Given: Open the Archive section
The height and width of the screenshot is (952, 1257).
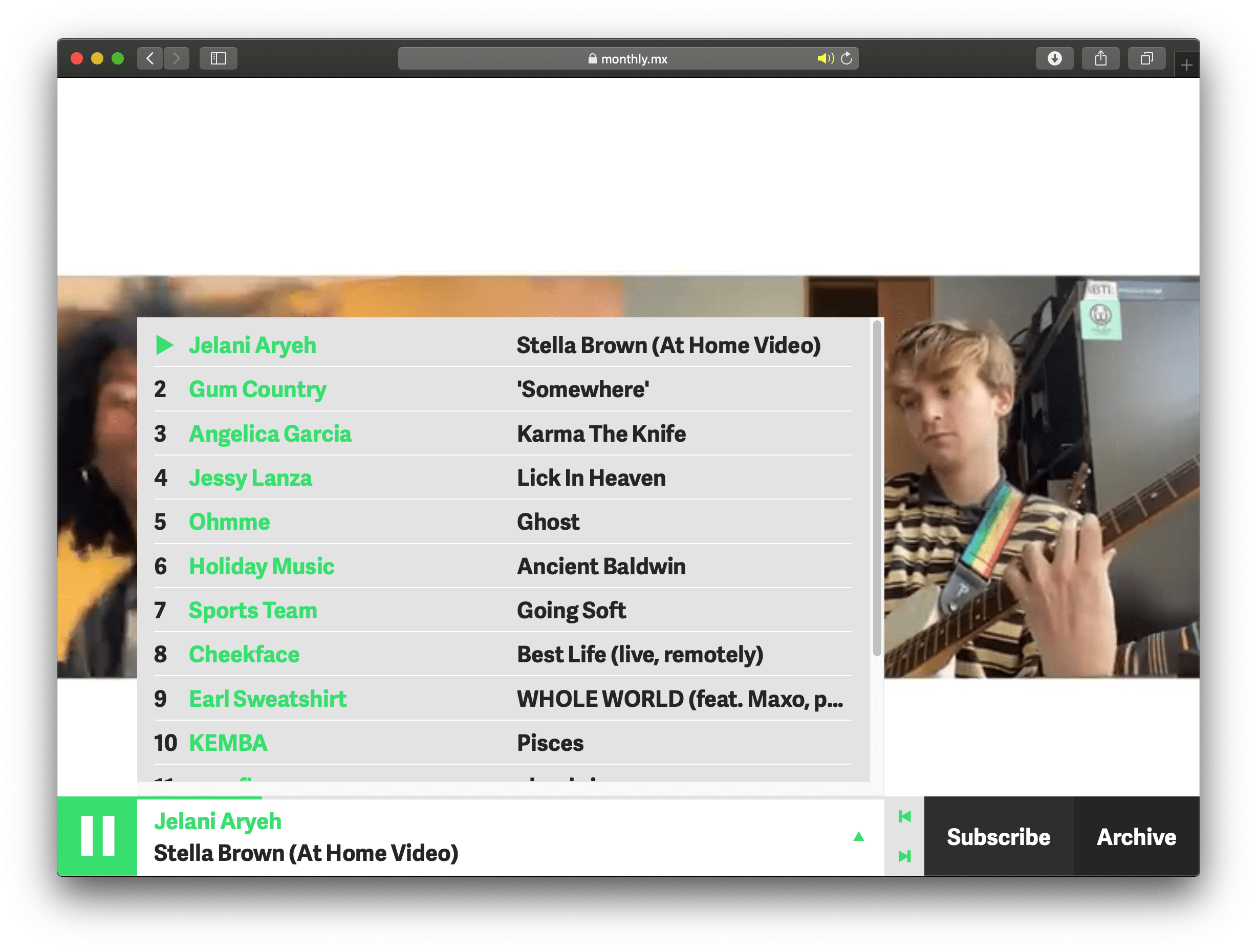Looking at the screenshot, I should [1136, 837].
